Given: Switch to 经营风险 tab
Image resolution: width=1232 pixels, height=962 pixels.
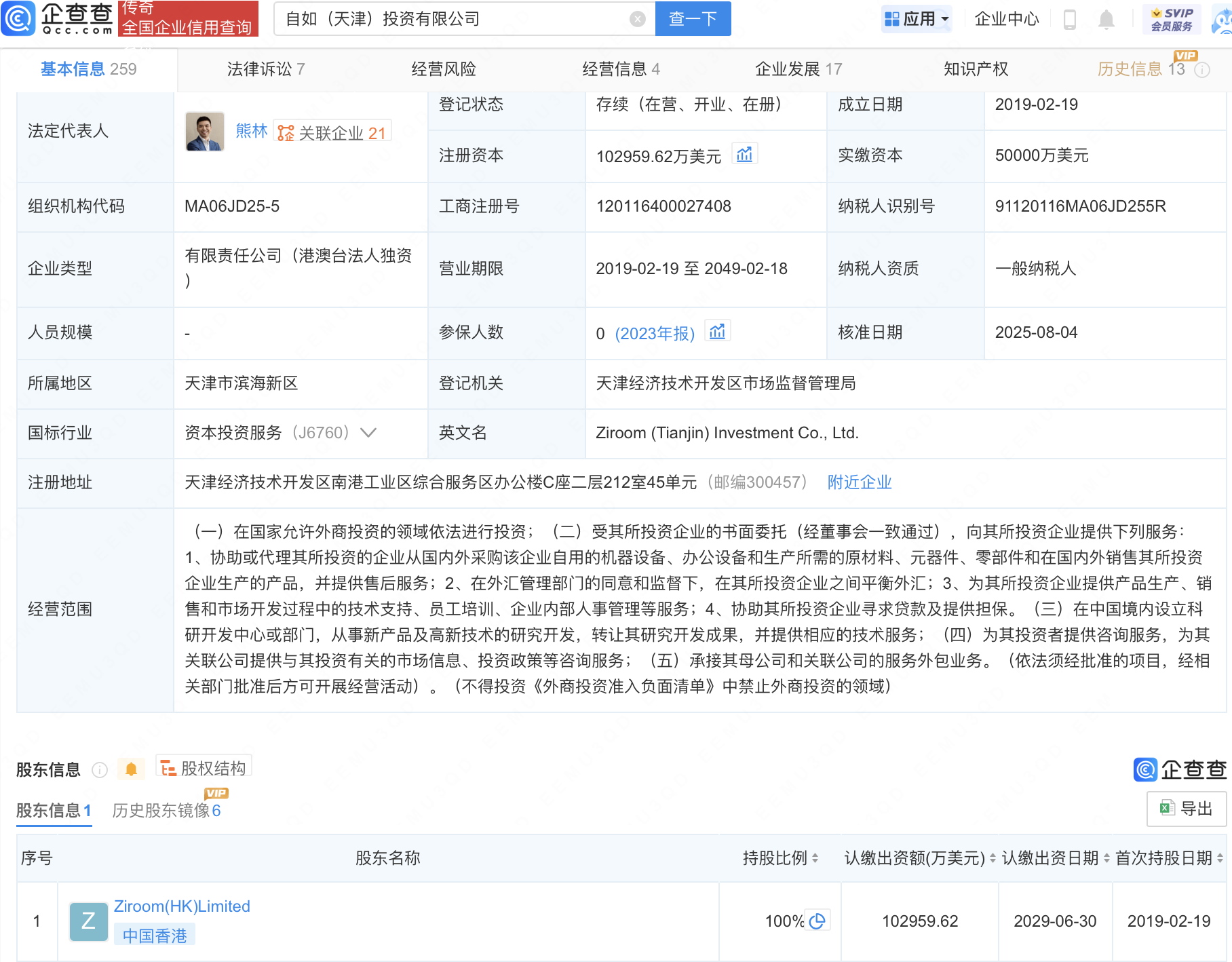Looking at the screenshot, I should coord(444,69).
